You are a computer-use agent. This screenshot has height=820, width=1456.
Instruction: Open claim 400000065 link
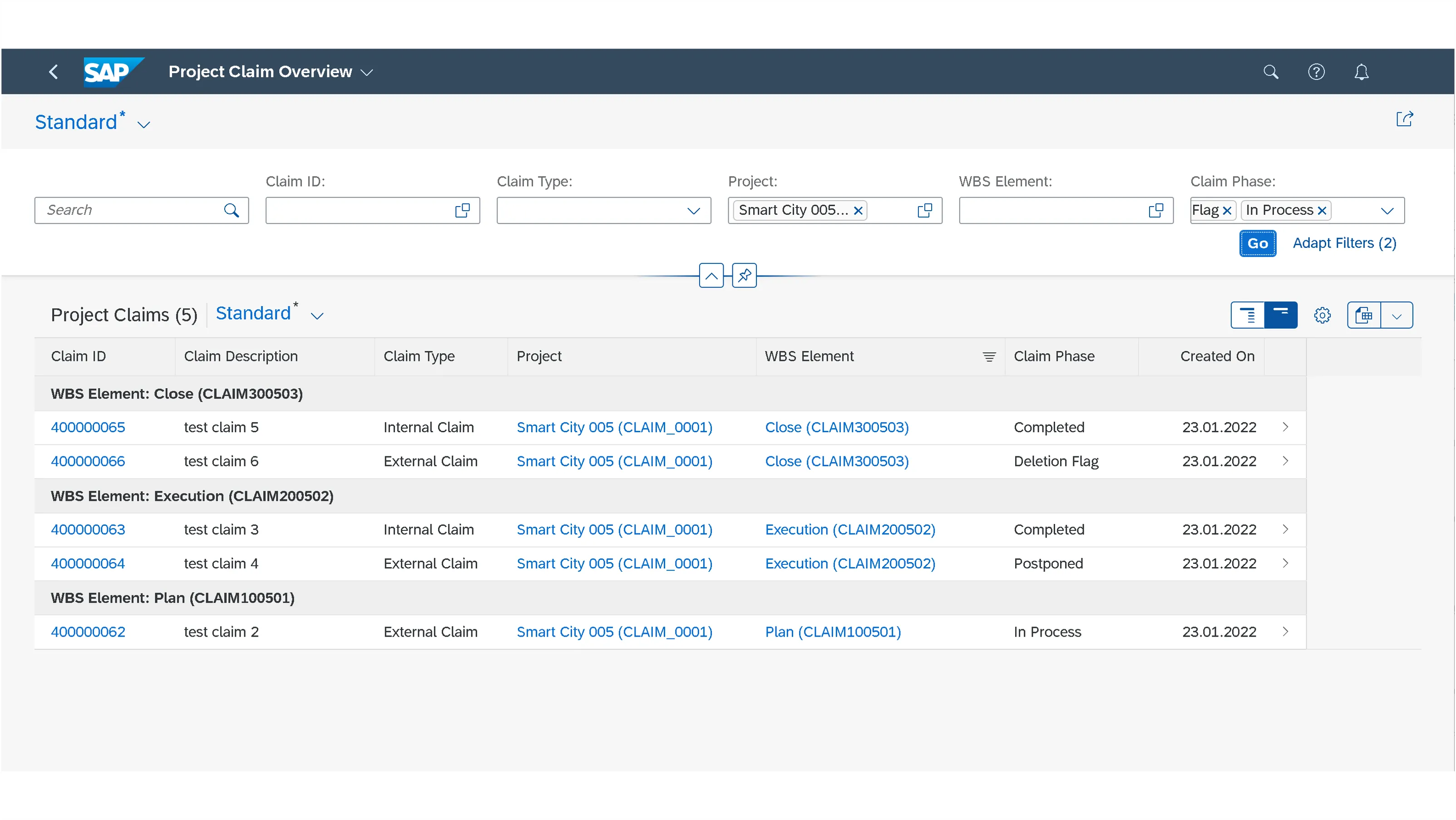[88, 427]
